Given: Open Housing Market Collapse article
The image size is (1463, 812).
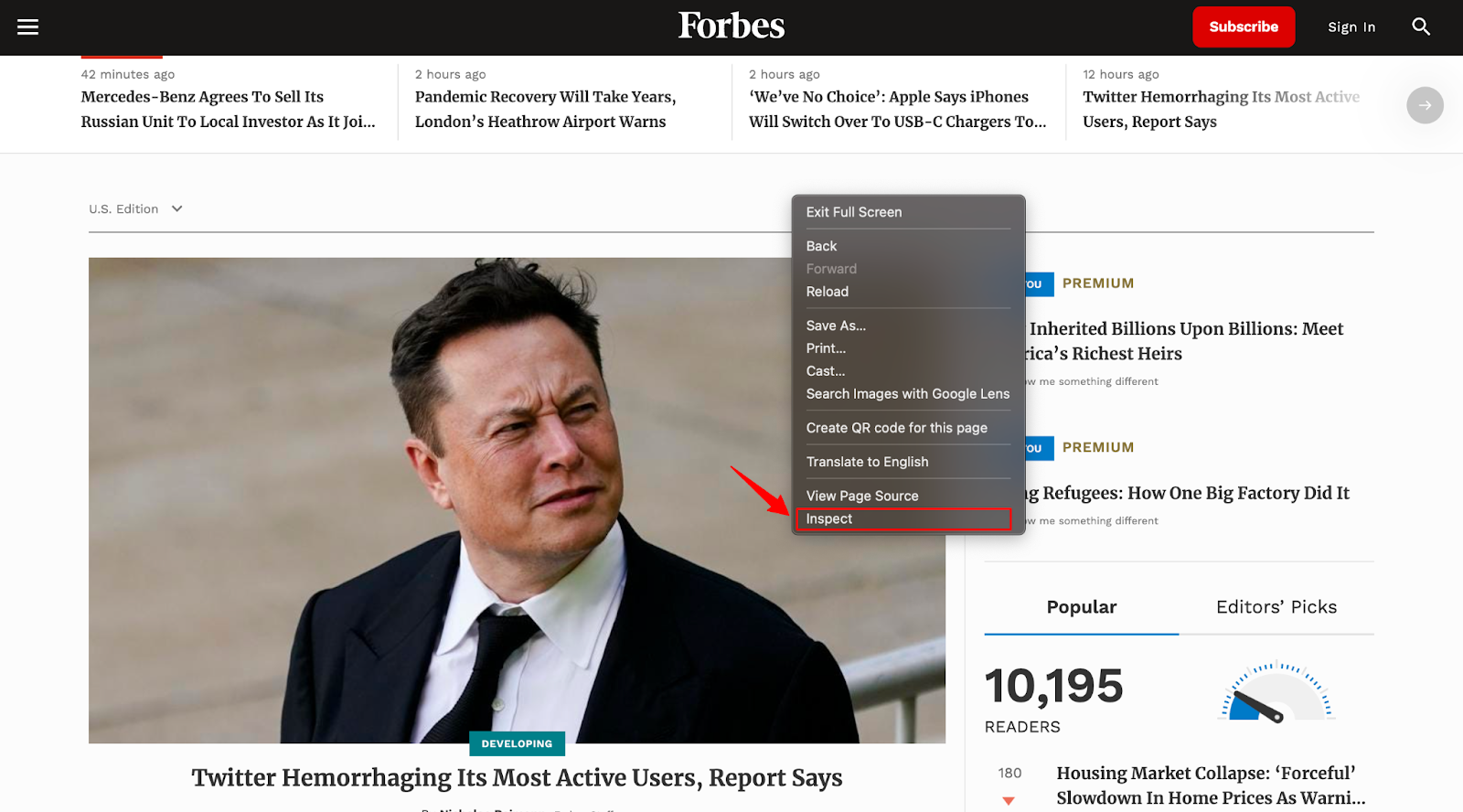Looking at the screenshot, I should (1211, 785).
